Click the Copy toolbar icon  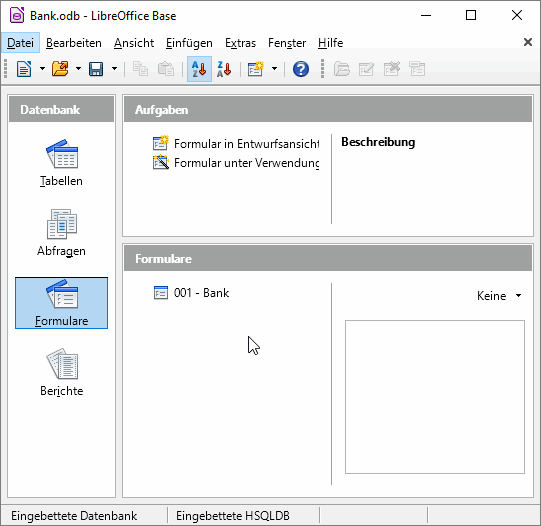(x=140, y=69)
